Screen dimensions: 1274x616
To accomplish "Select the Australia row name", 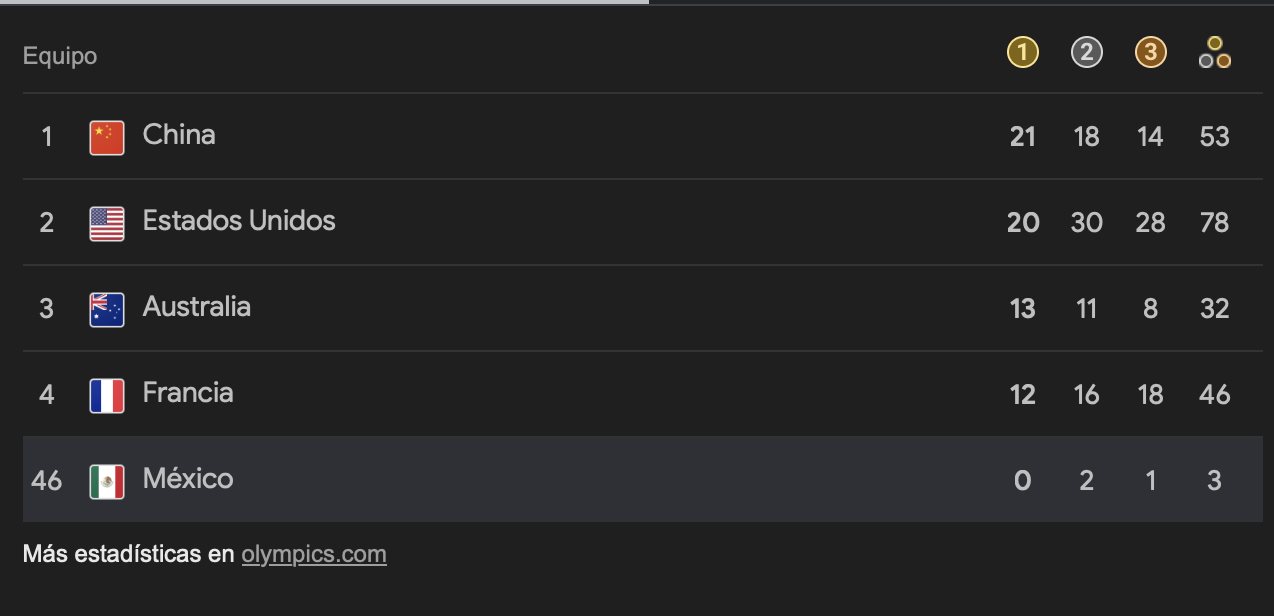I will point(197,307).
